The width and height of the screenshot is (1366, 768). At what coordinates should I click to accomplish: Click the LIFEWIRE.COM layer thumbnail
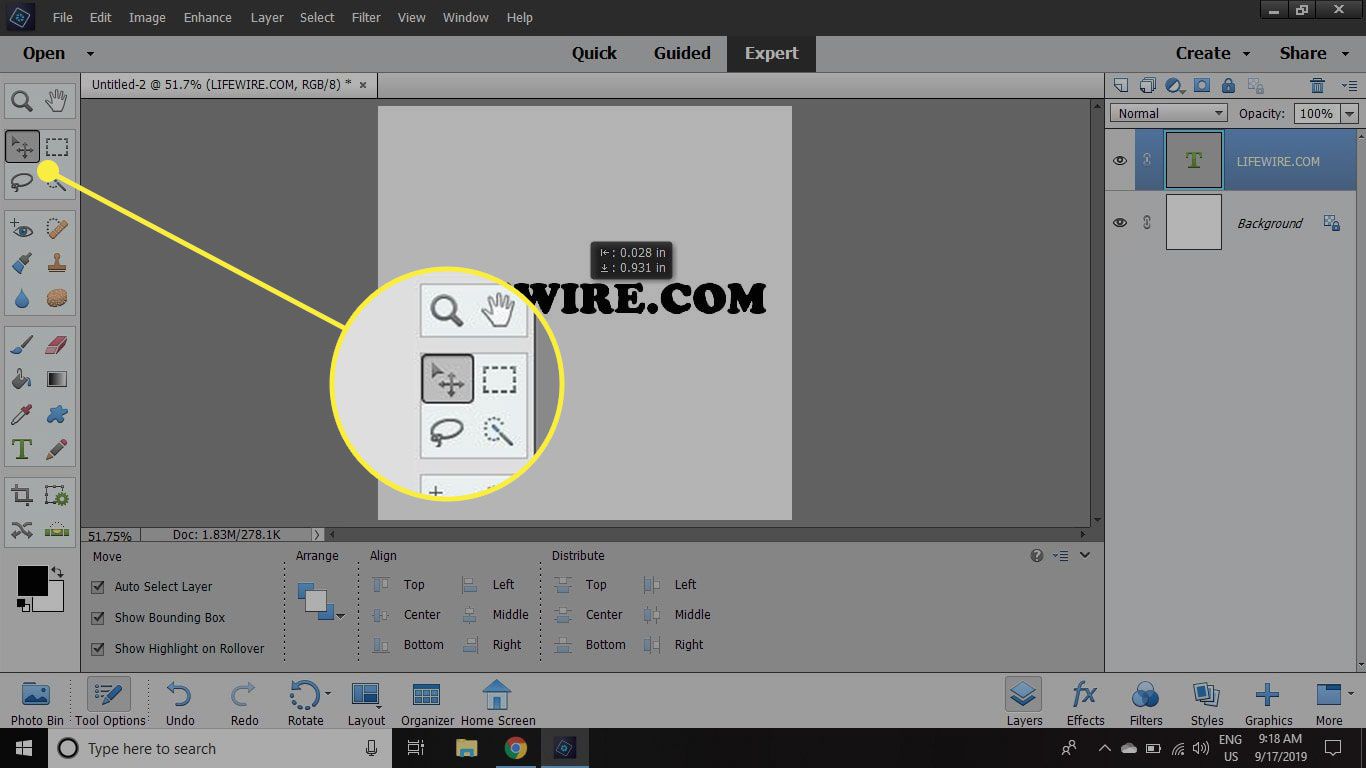click(x=1193, y=161)
